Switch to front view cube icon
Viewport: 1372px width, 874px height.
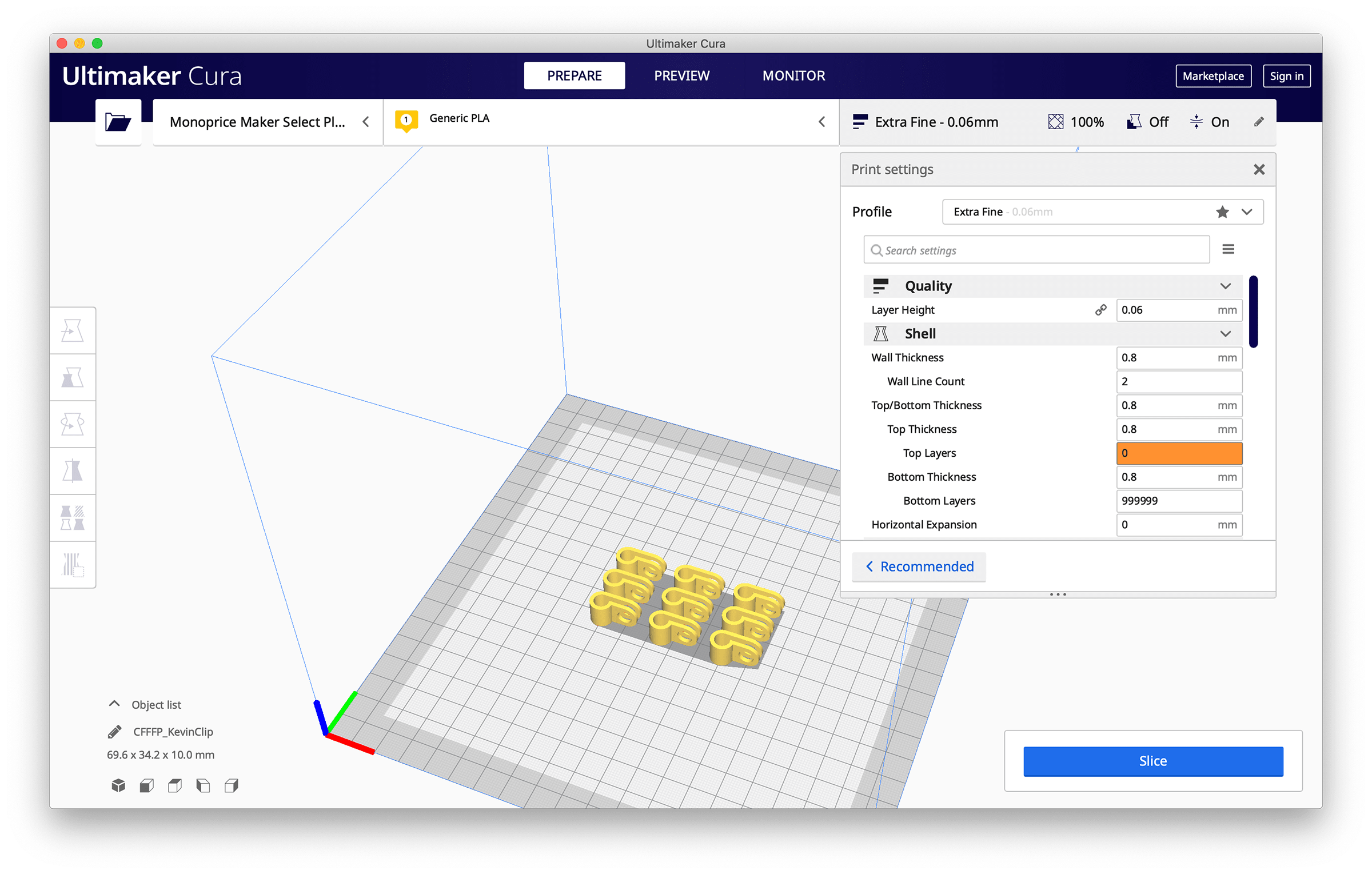click(x=146, y=785)
